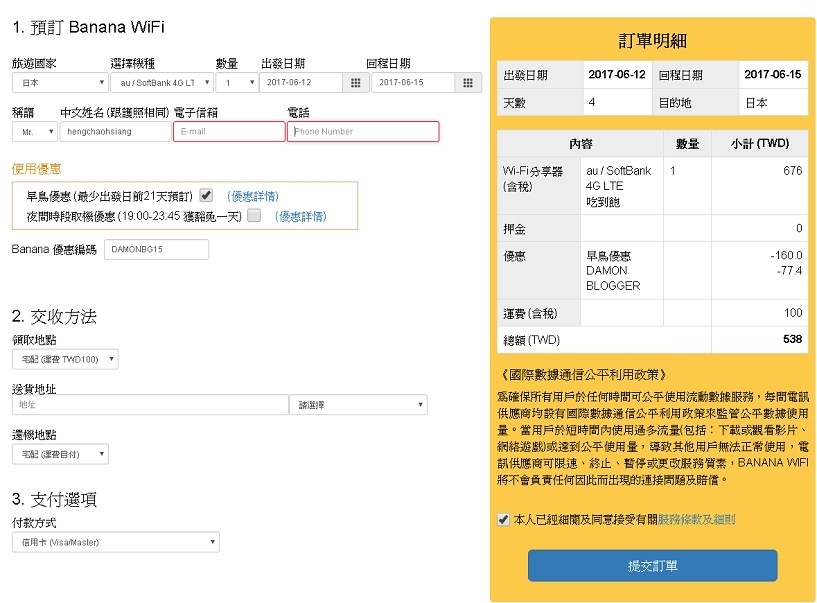
Task: Open early bird 優惠詳情 details link
Action: 253,196
